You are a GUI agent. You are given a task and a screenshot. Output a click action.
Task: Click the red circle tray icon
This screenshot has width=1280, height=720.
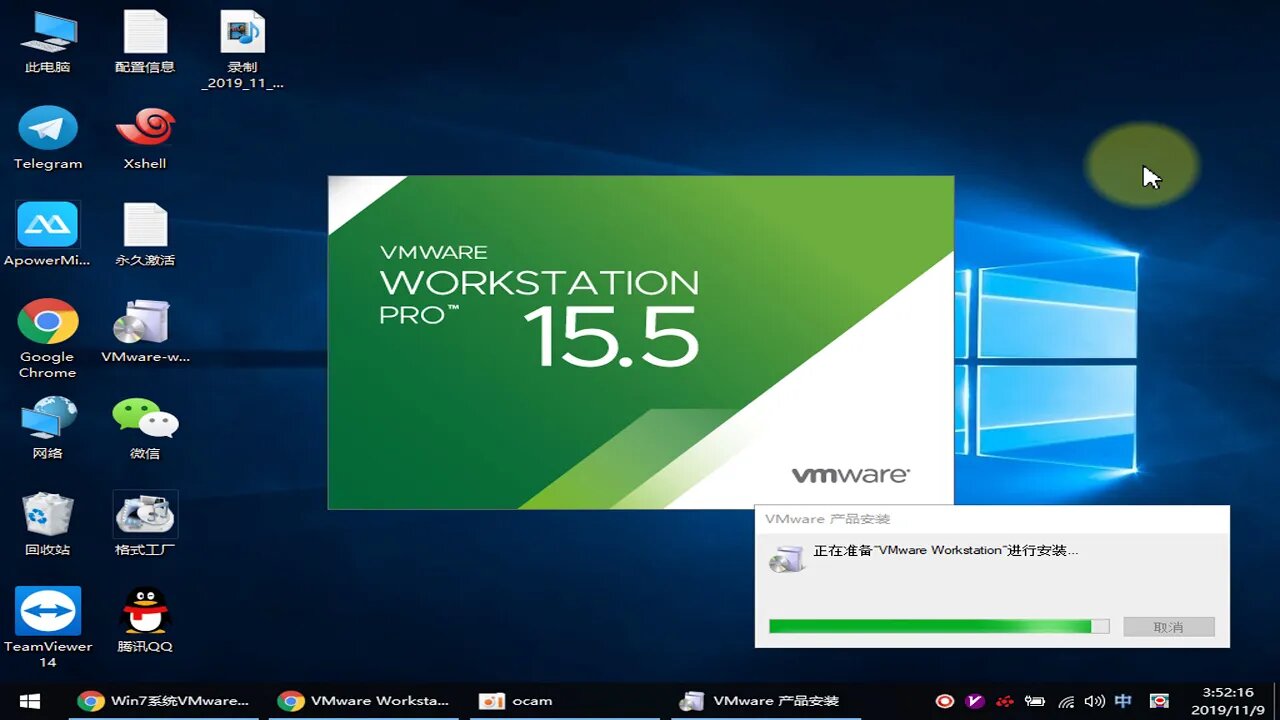[x=943, y=701]
